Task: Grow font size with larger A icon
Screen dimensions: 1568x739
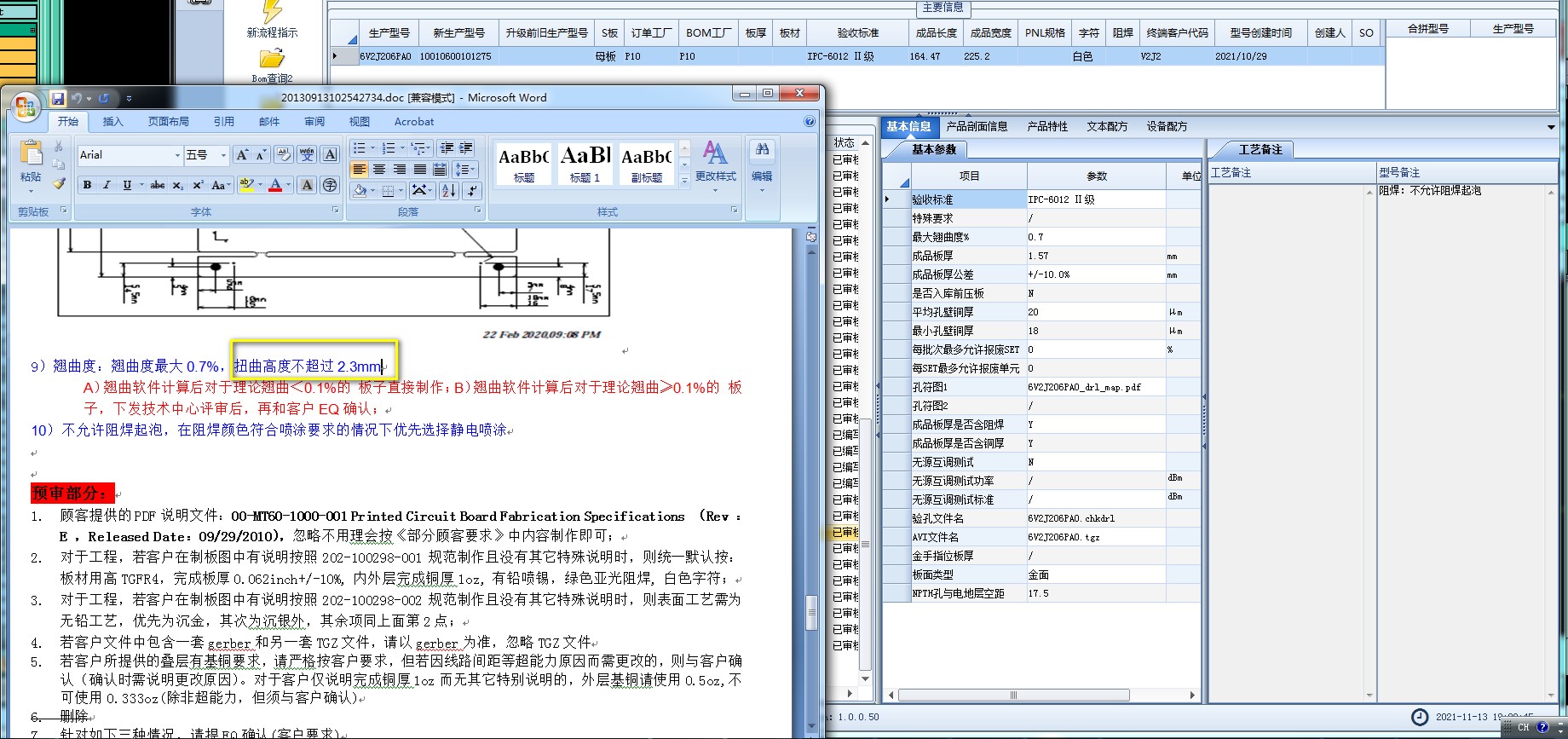Action: (x=243, y=154)
